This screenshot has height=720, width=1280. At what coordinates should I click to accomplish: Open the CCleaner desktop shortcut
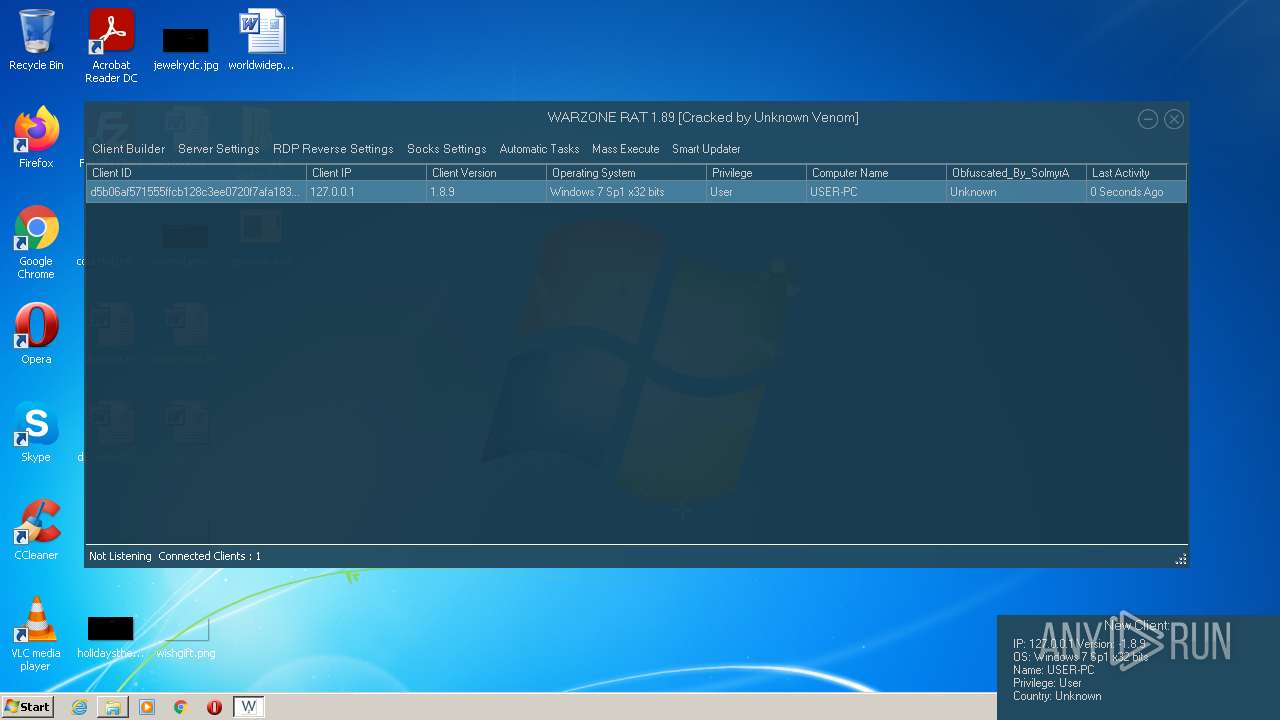36,530
